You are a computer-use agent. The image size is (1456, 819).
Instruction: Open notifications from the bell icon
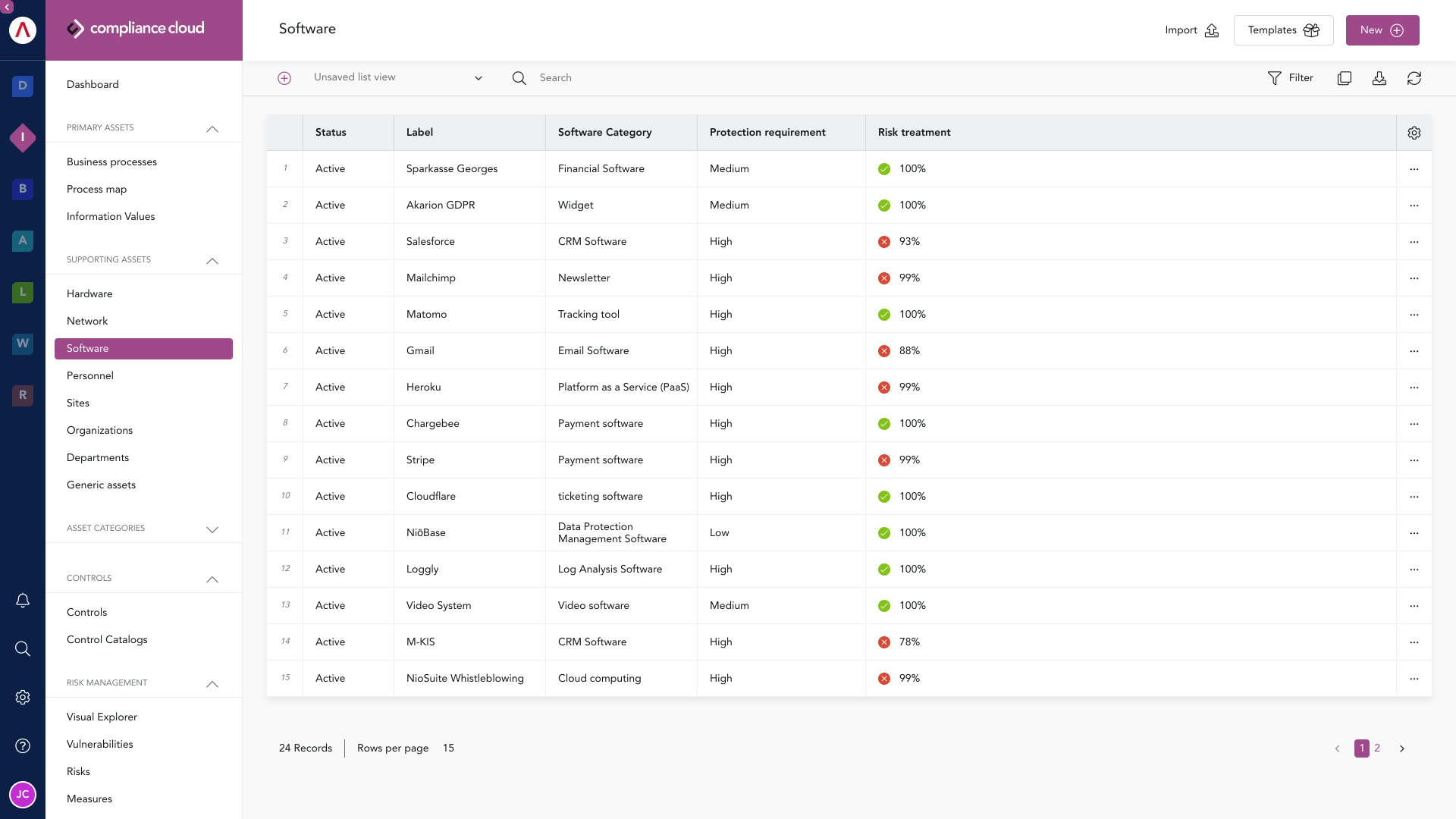23,600
